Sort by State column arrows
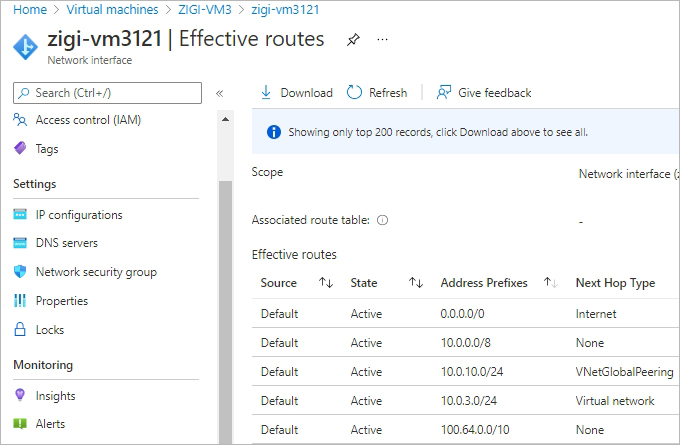 (416, 283)
